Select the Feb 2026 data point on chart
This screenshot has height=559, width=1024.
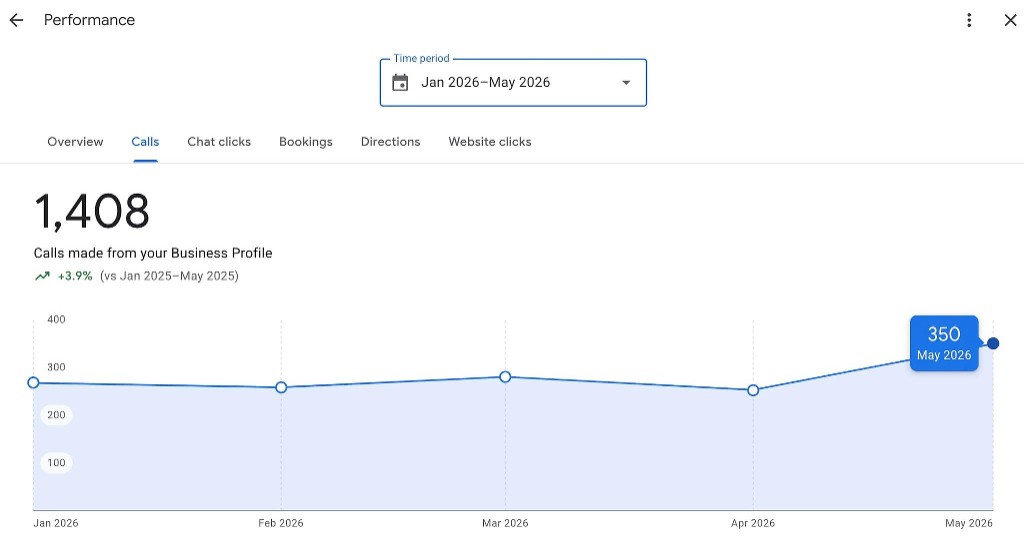click(281, 387)
